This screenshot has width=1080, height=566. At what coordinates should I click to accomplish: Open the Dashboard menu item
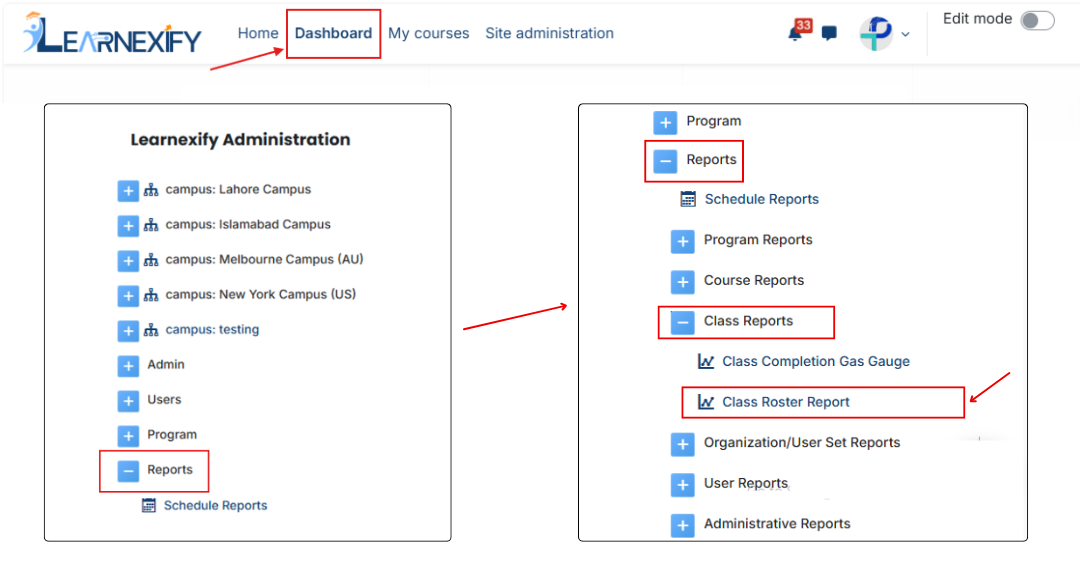[333, 33]
